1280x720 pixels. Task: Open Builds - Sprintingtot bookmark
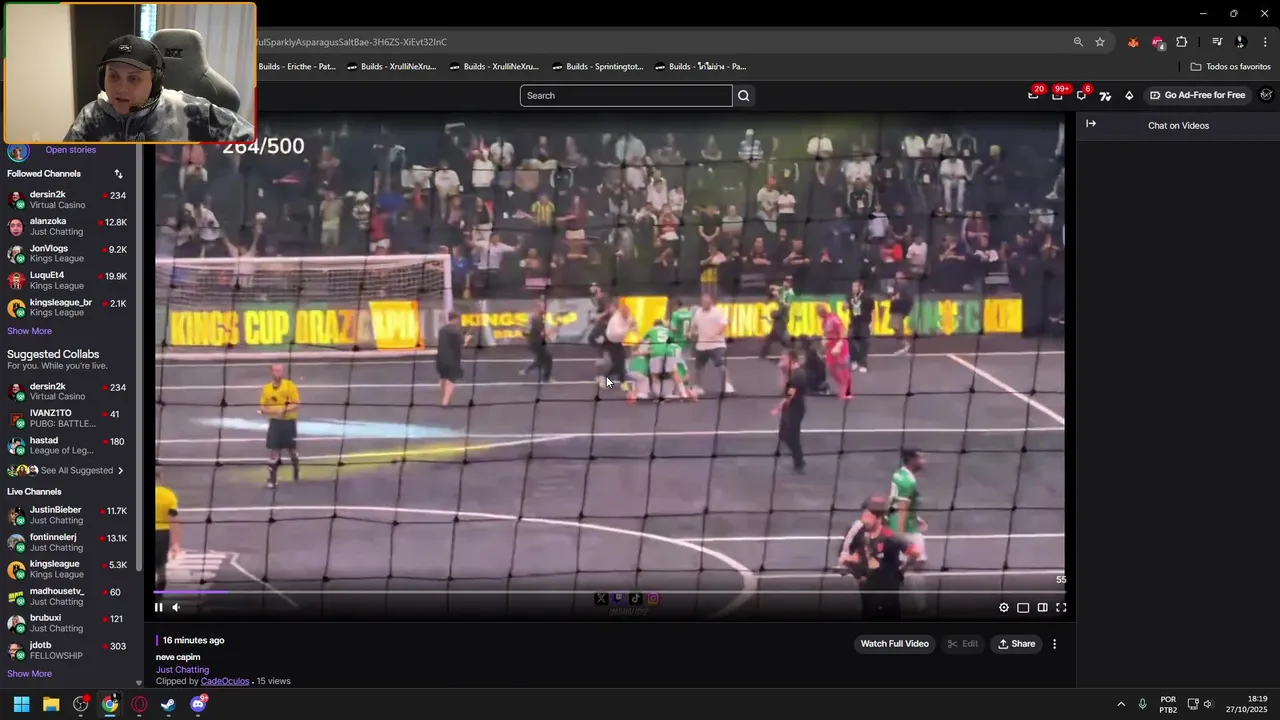tap(597, 67)
